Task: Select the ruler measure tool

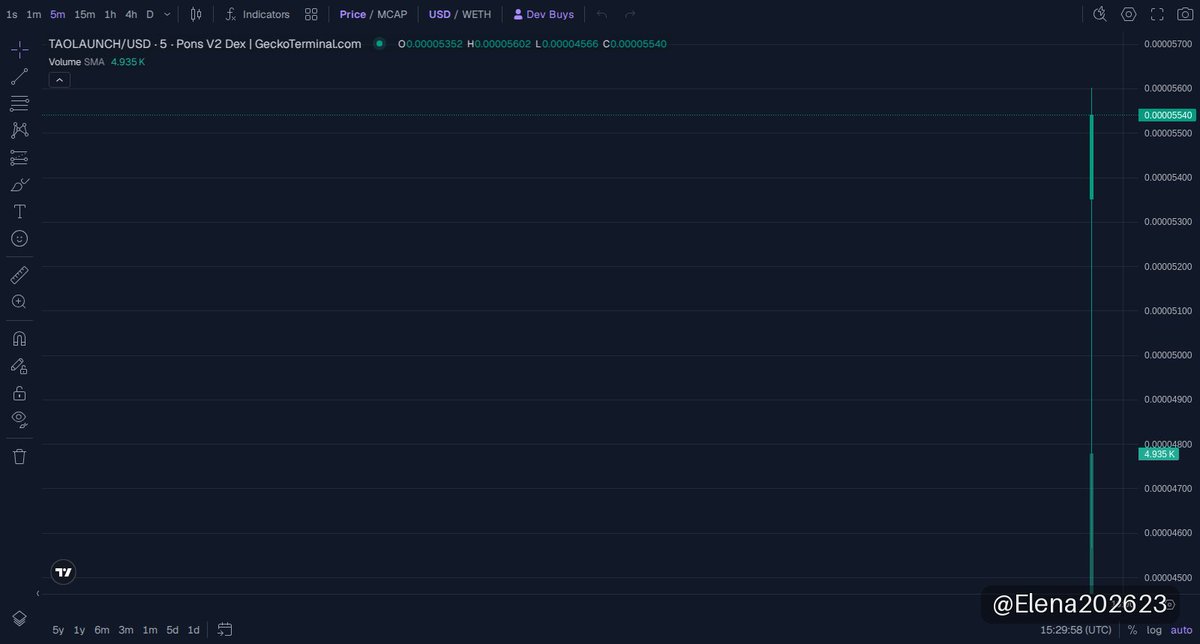Action: 19,274
